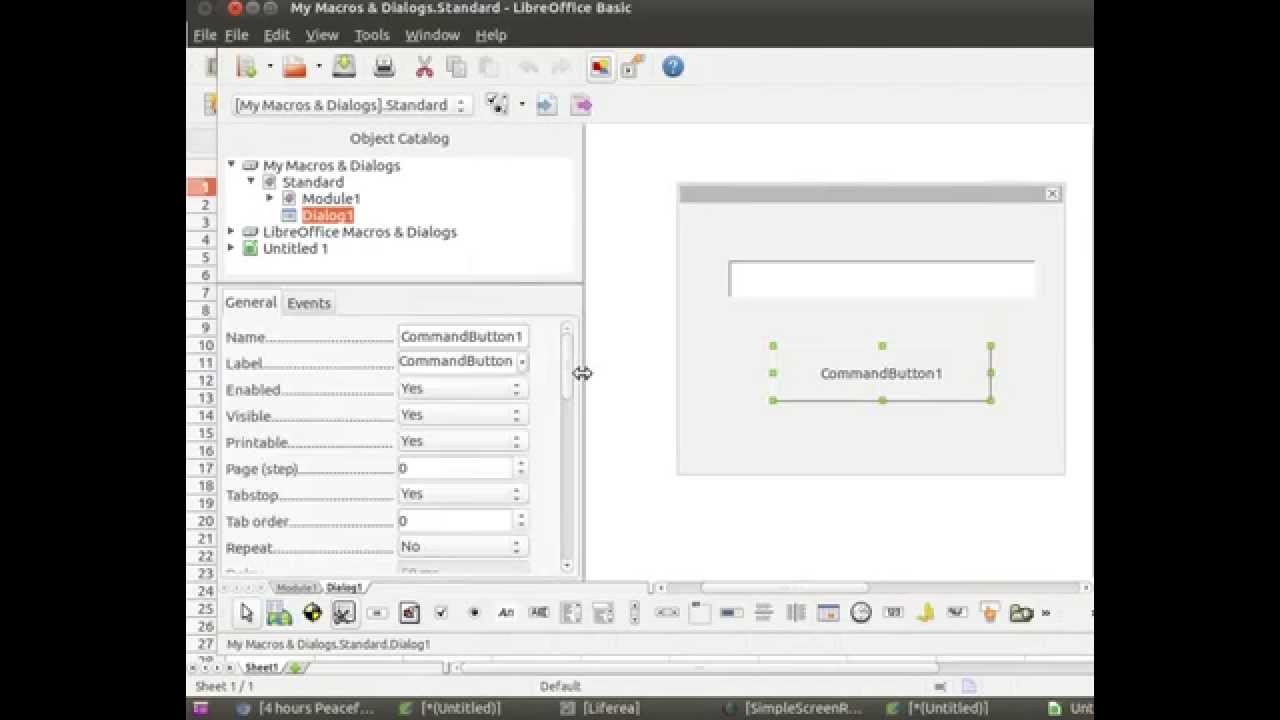This screenshot has height=720, width=1280.
Task: Open the Printable property dropdown
Action: click(x=463, y=441)
